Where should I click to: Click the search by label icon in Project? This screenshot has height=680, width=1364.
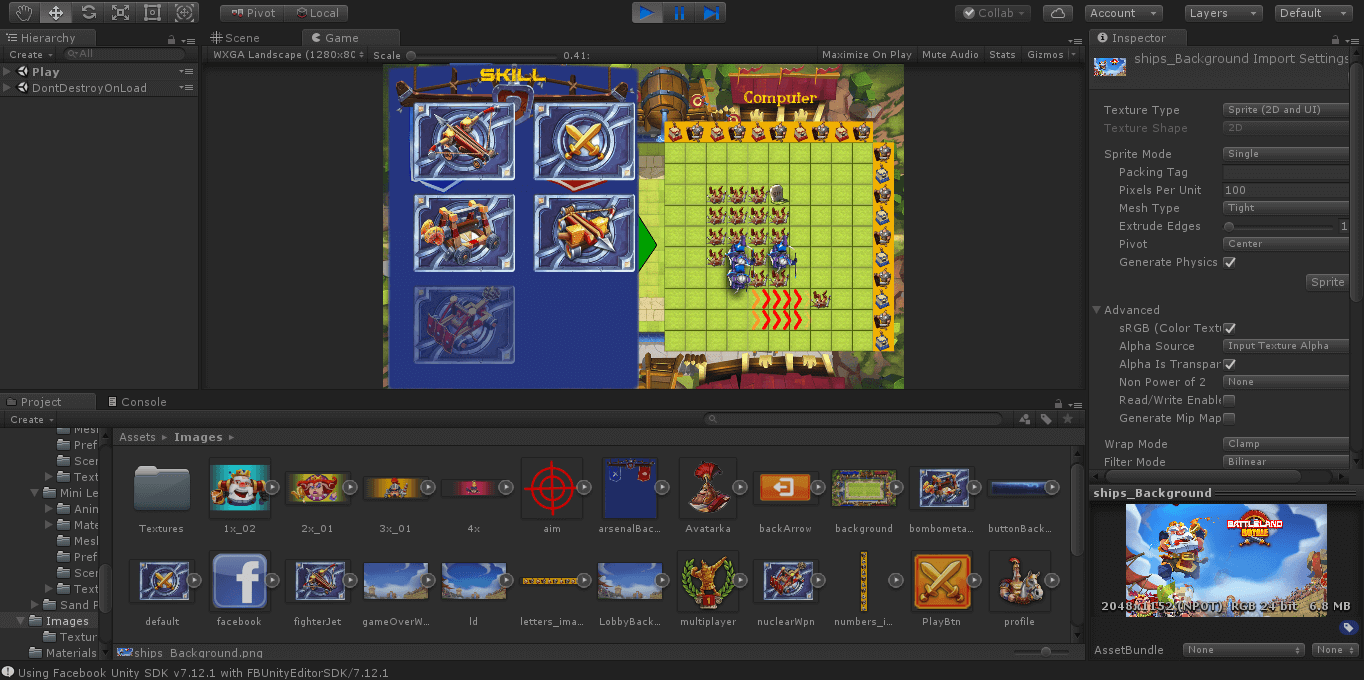click(x=1046, y=420)
